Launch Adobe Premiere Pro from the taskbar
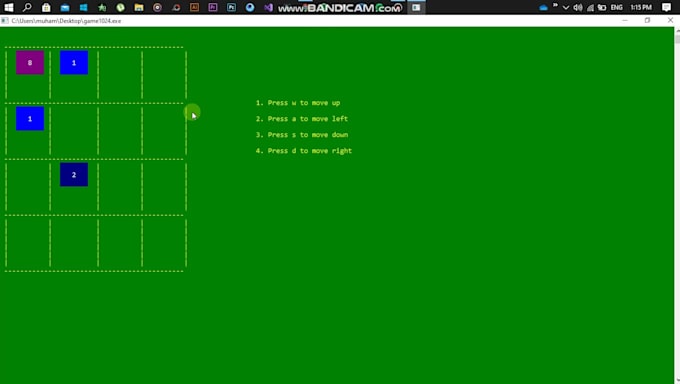This screenshot has height=384, width=680. click(213, 7)
